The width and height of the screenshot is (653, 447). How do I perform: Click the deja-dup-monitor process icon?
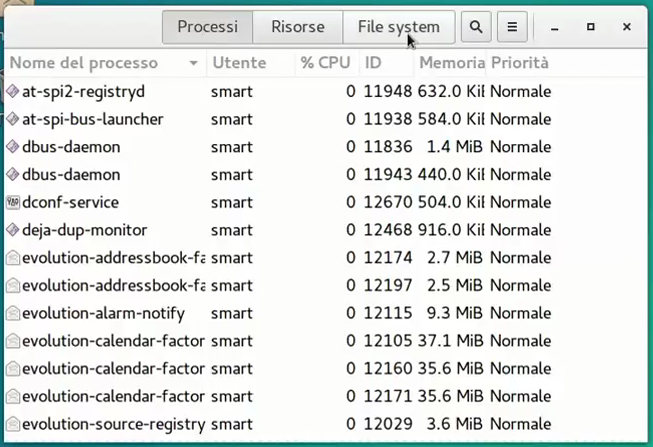click(x=12, y=230)
